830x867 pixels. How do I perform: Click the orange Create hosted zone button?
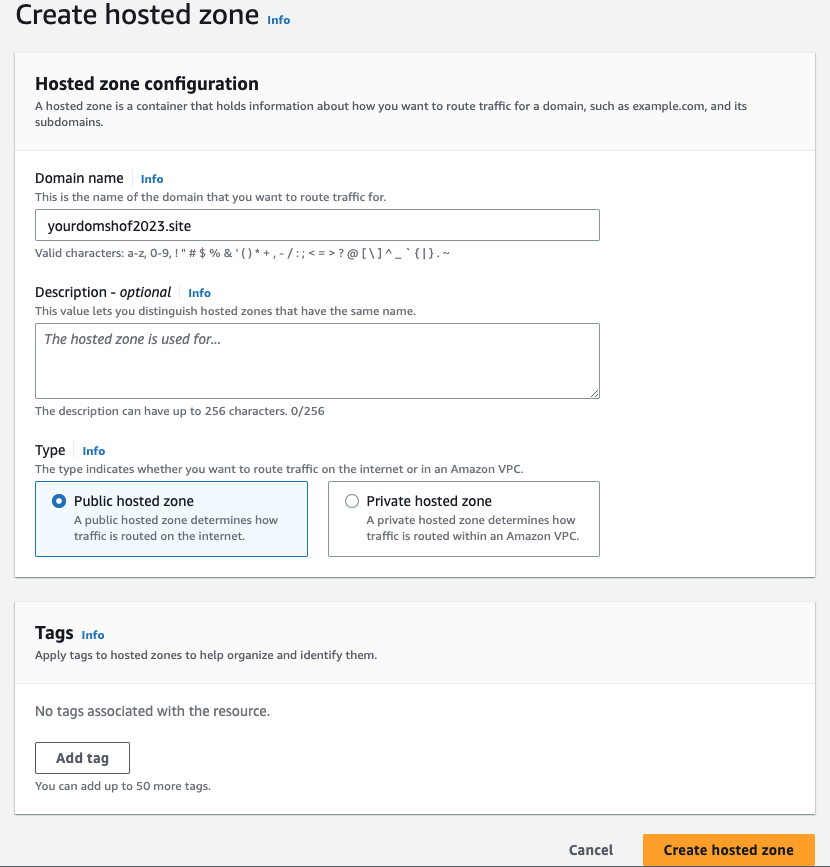click(728, 850)
